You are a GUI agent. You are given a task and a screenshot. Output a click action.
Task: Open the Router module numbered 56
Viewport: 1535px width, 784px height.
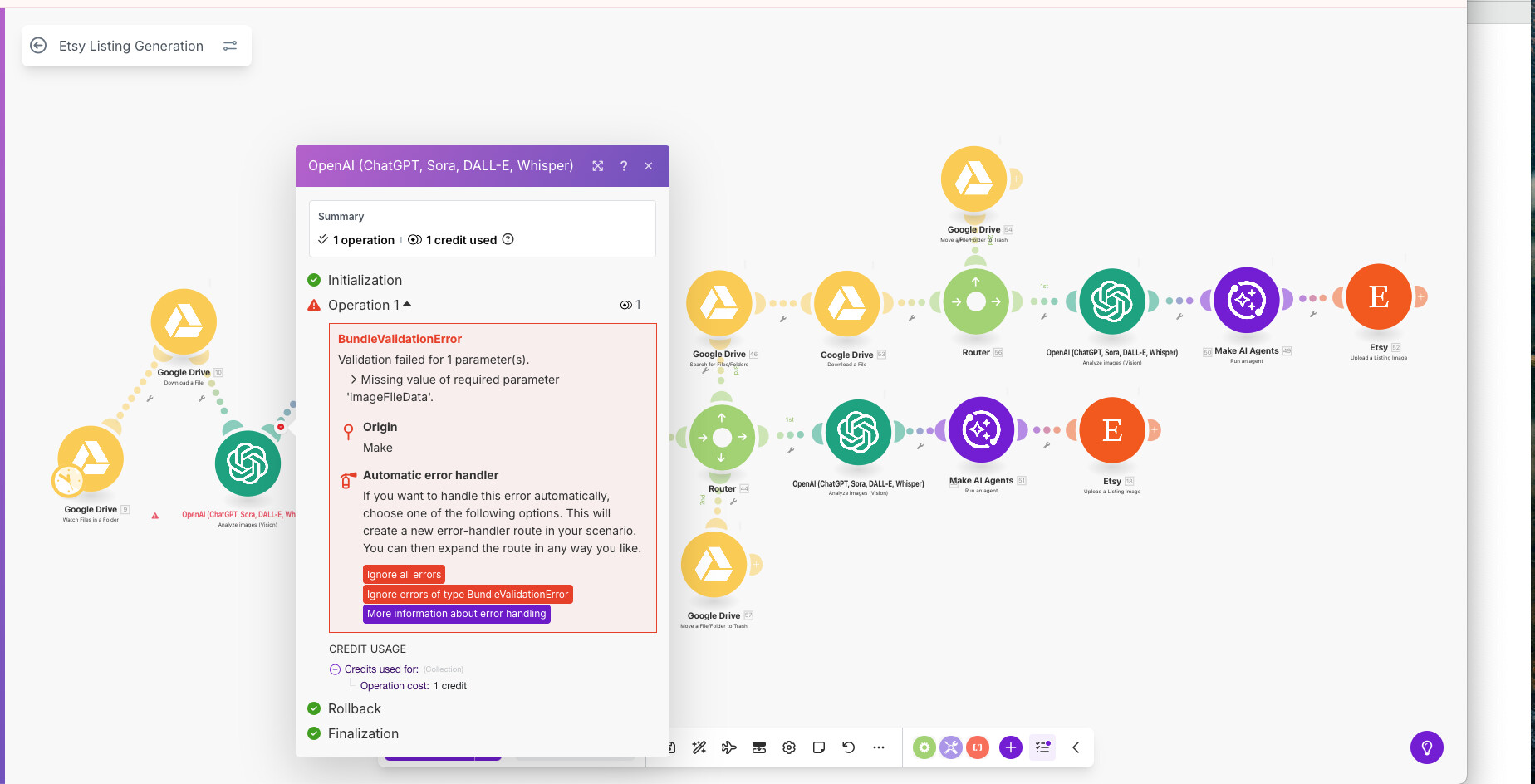tap(976, 301)
